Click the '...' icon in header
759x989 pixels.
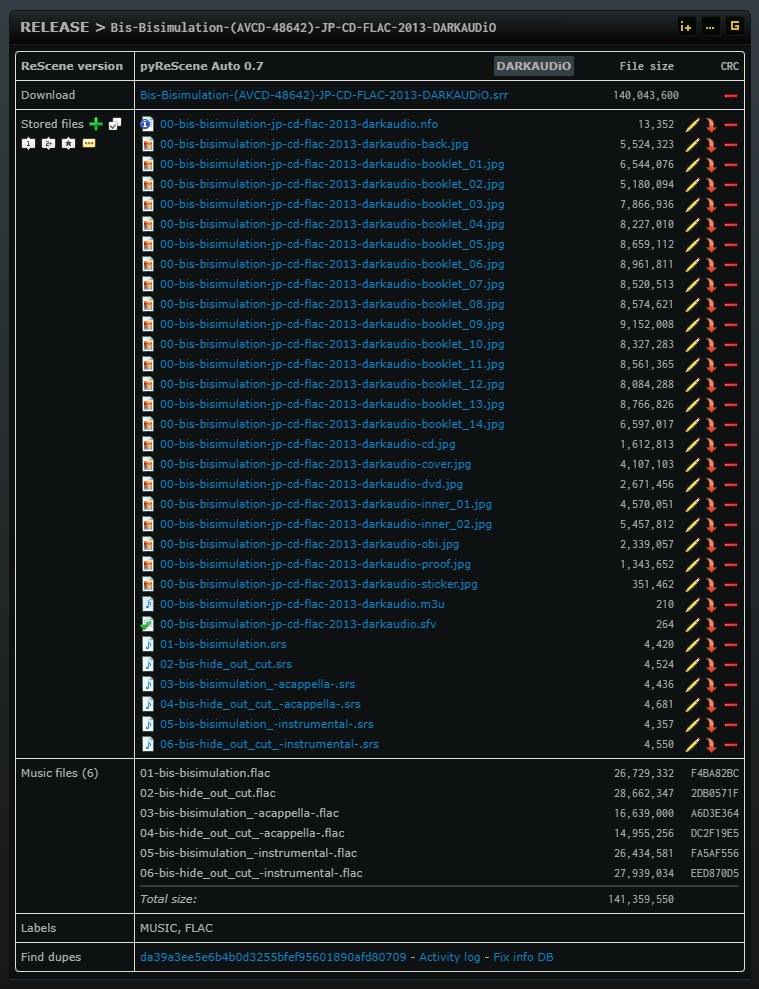(710, 26)
